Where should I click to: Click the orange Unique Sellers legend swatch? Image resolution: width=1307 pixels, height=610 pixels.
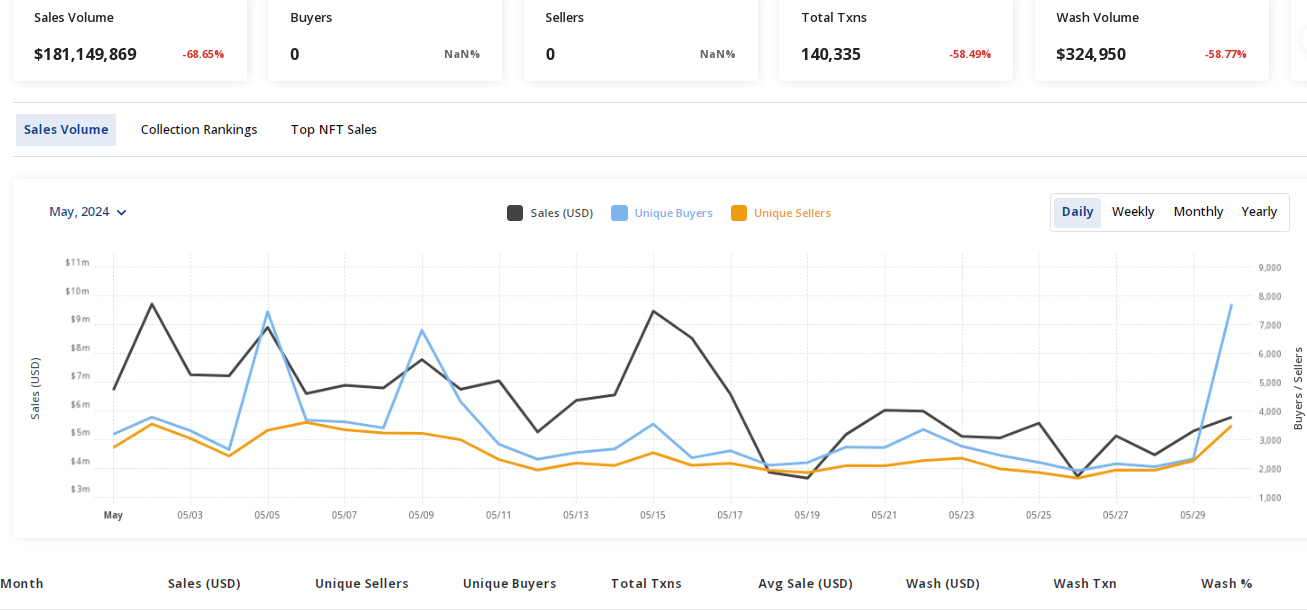tap(739, 213)
